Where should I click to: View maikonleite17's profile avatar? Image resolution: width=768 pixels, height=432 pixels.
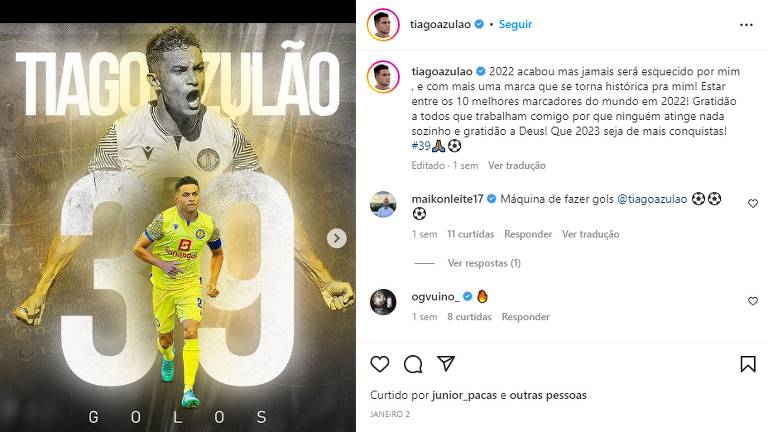click(383, 204)
